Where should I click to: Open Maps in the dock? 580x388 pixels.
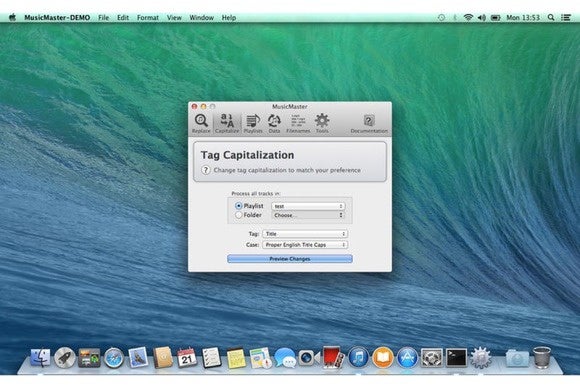pyautogui.click(x=260, y=358)
